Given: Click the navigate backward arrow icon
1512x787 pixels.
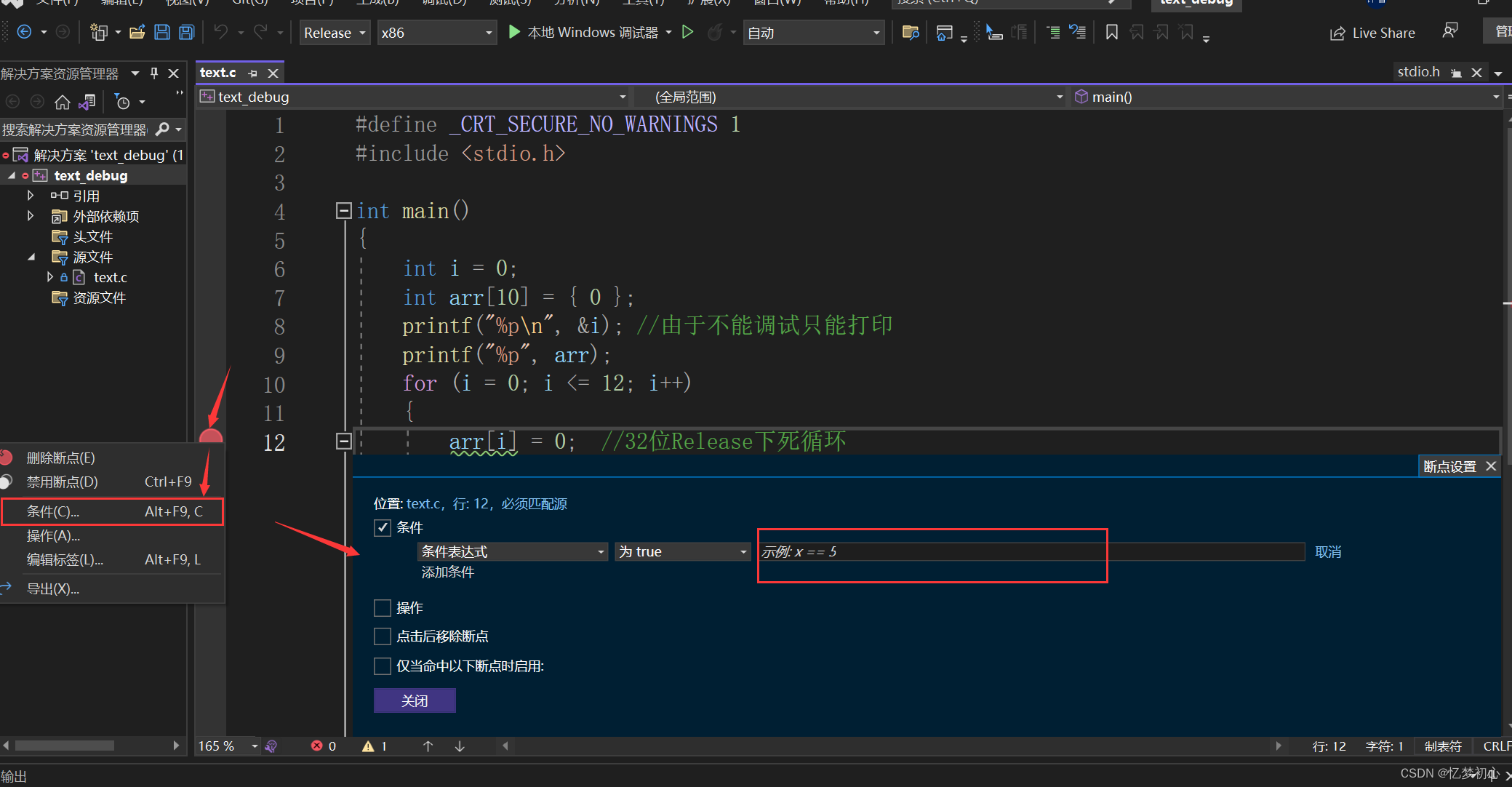Looking at the screenshot, I should coord(24,32).
